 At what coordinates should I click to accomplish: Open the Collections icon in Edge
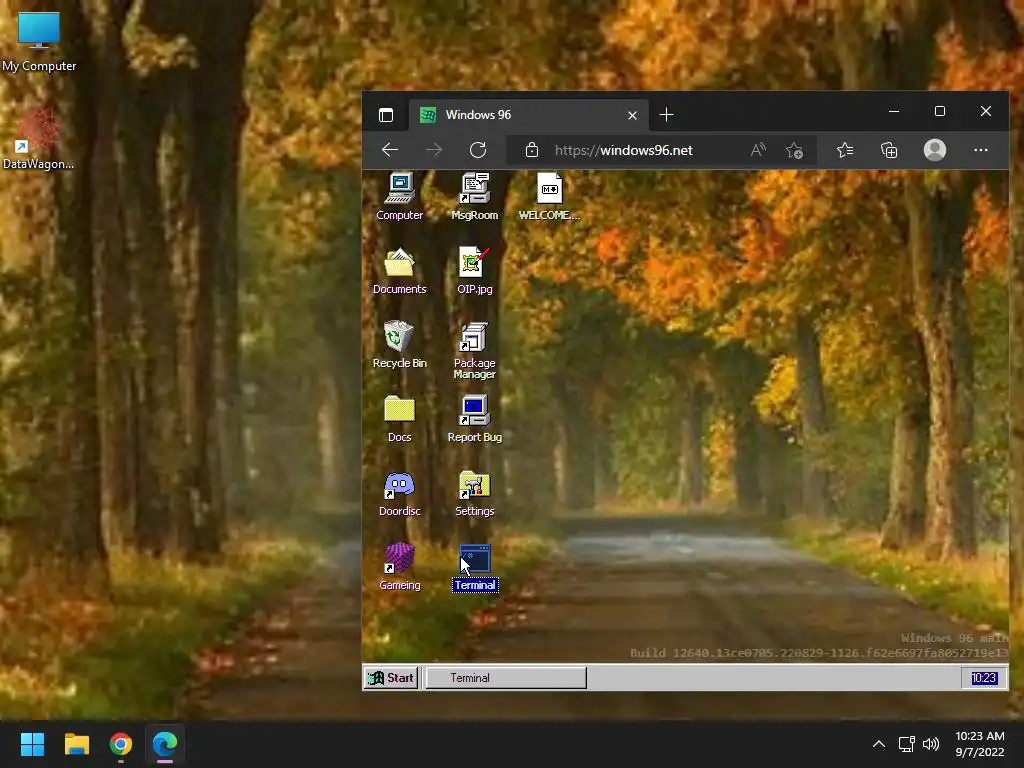click(x=889, y=150)
